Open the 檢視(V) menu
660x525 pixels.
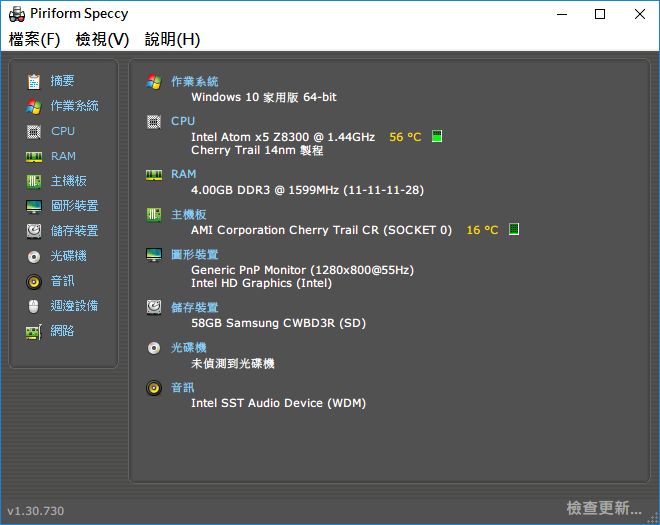(102, 40)
